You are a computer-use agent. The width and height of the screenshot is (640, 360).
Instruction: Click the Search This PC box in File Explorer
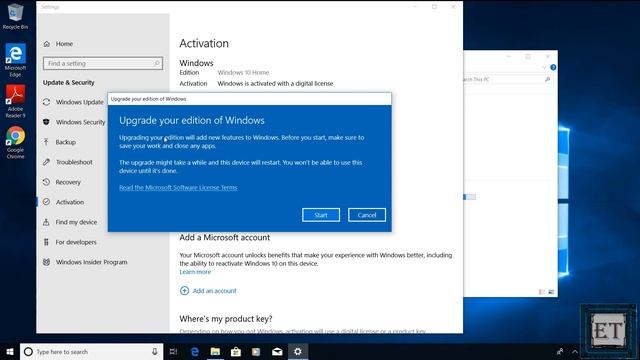pyautogui.click(x=507, y=79)
